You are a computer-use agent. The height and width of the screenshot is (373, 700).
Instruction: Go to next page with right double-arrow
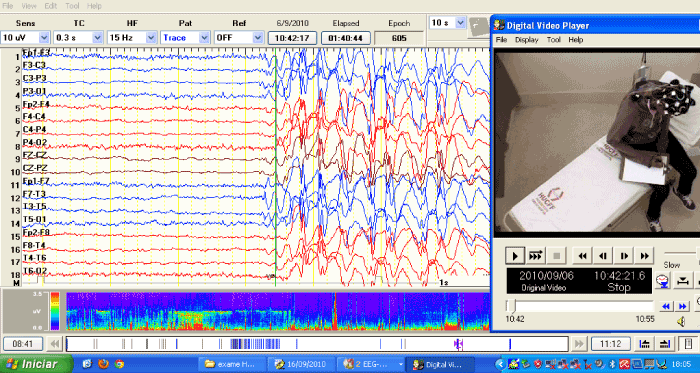point(579,344)
